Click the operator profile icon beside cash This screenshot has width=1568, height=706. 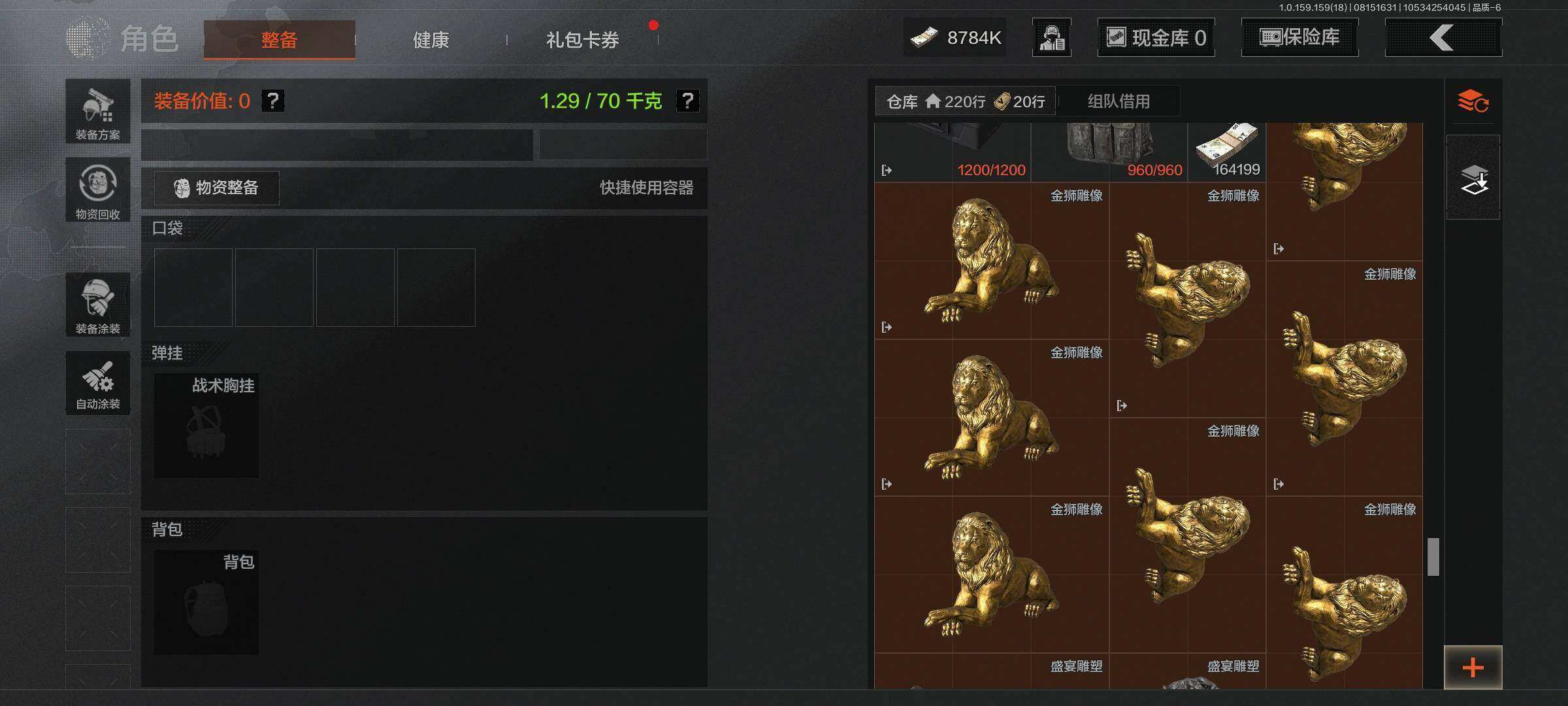(x=1052, y=37)
